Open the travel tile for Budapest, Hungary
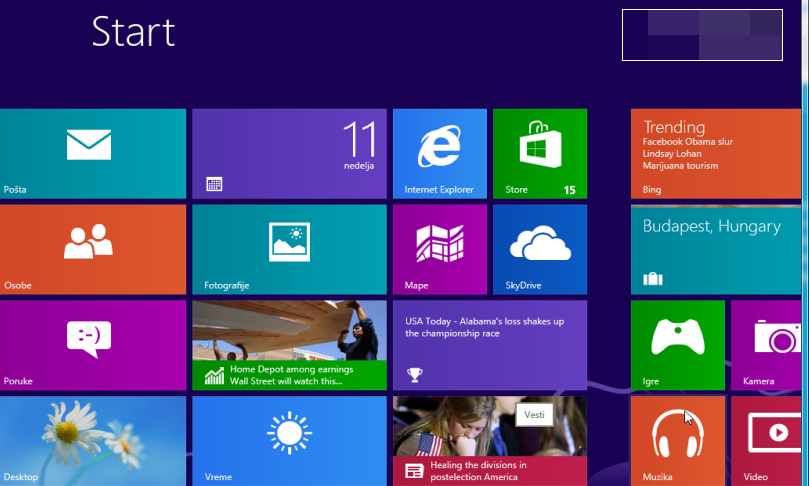 (716, 249)
